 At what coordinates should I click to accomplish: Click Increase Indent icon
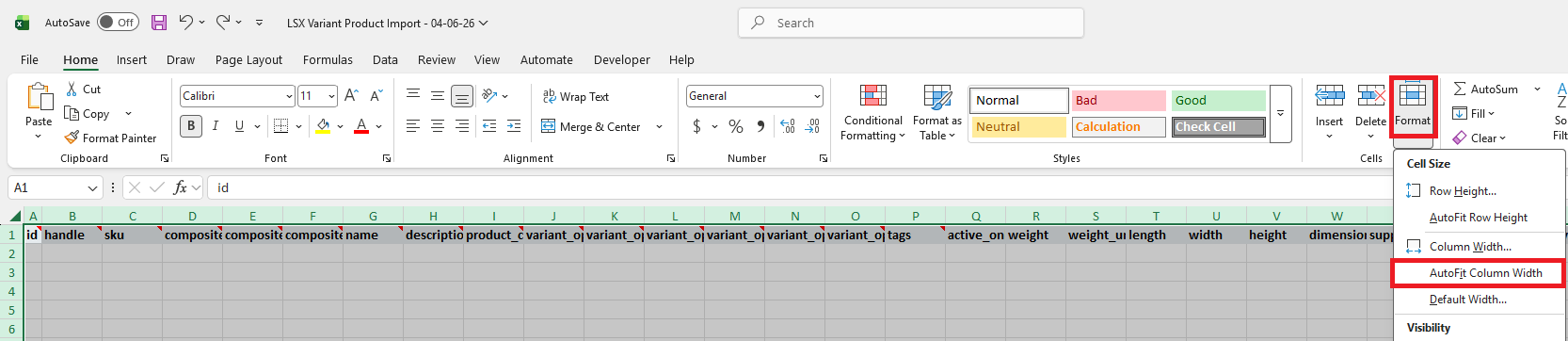[514, 126]
